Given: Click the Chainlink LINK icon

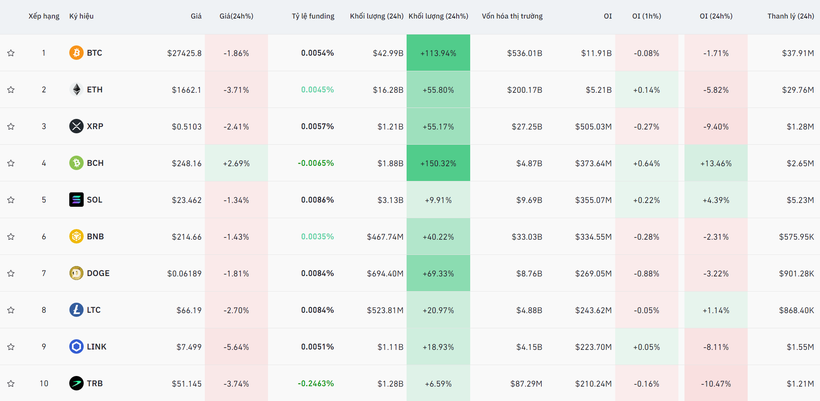Looking at the screenshot, I should pos(76,347).
